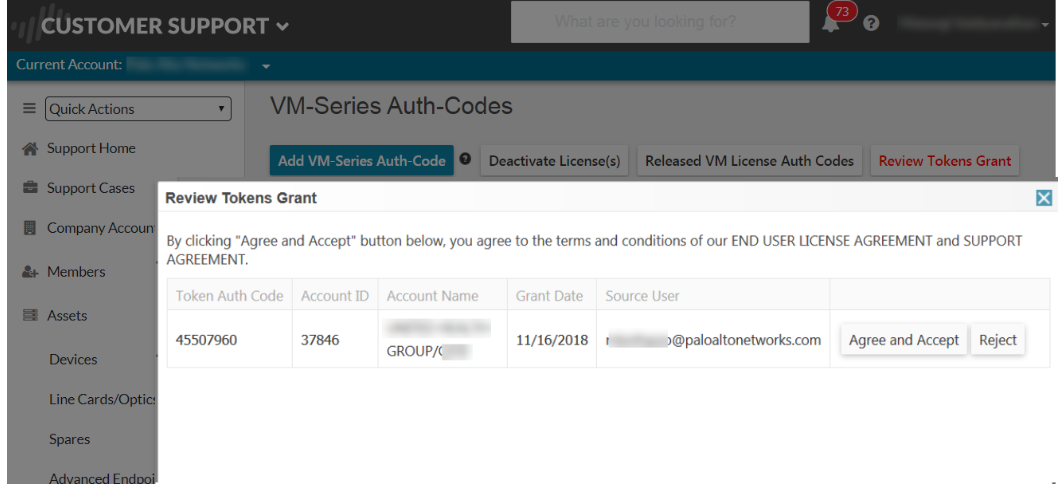Click the Support Cases briefcase icon
Image resolution: width=1062 pixels, height=485 pixels.
pos(30,188)
